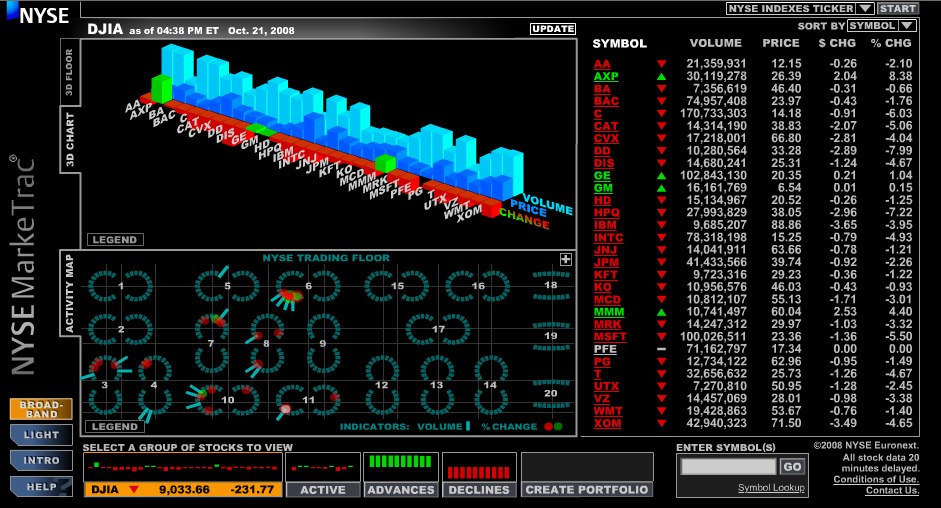Open the NYSE Indexes Ticker dropdown arrow

coord(865,8)
